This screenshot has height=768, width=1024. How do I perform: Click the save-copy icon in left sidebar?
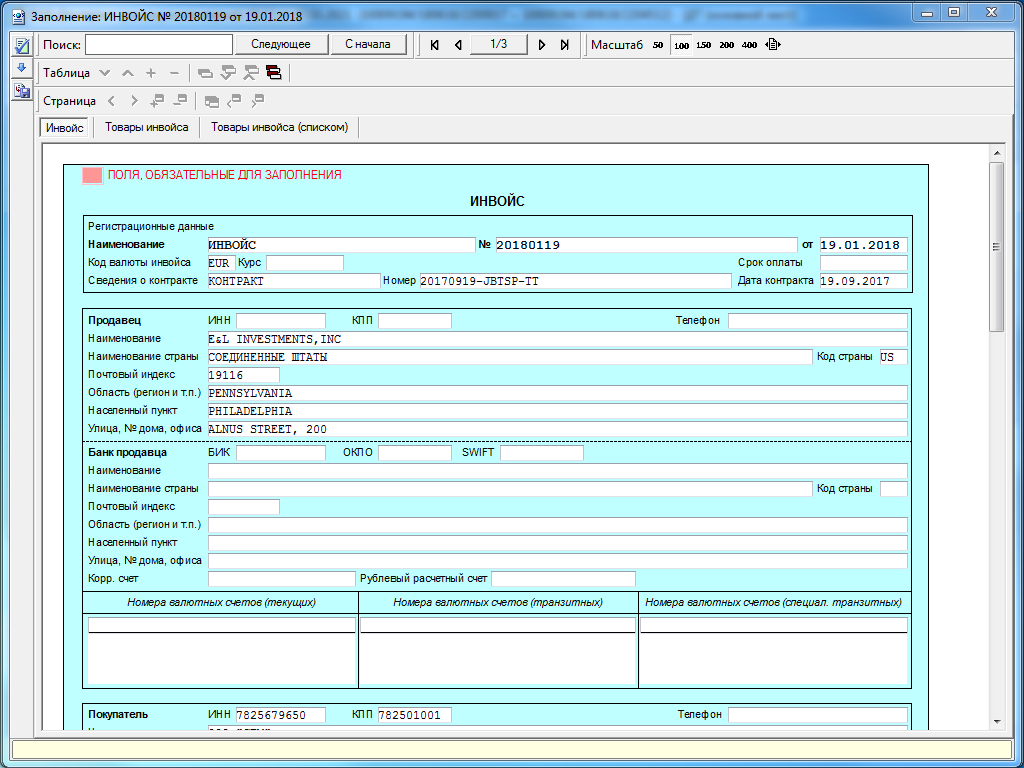click(20, 91)
